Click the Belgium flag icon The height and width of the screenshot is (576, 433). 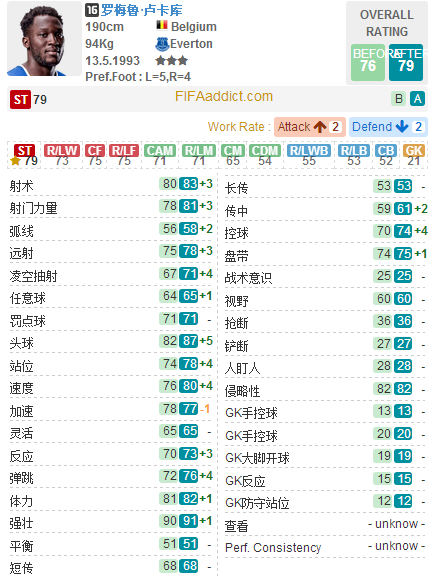pyautogui.click(x=162, y=26)
